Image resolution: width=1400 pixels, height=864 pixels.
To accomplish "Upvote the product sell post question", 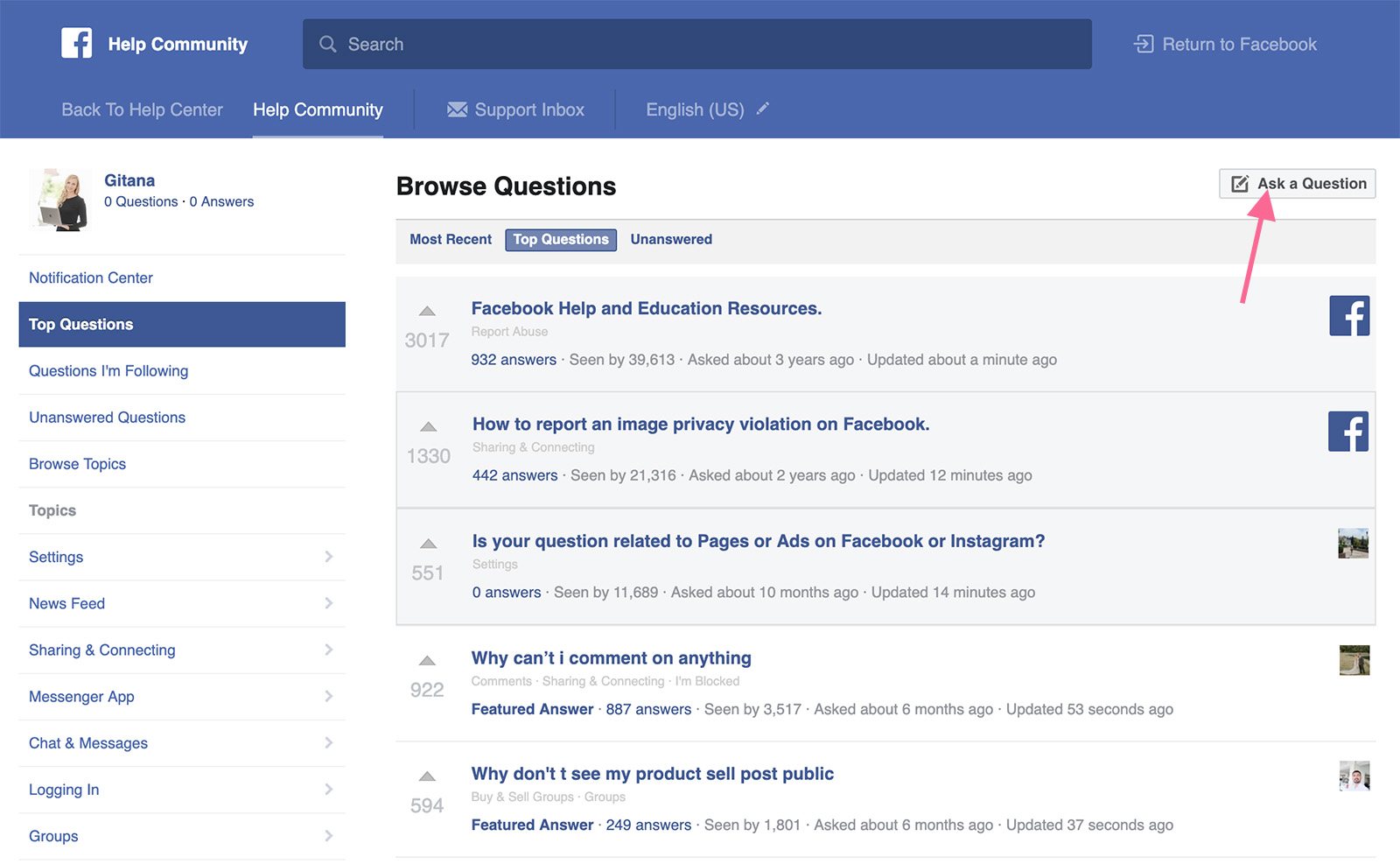I will point(427,776).
